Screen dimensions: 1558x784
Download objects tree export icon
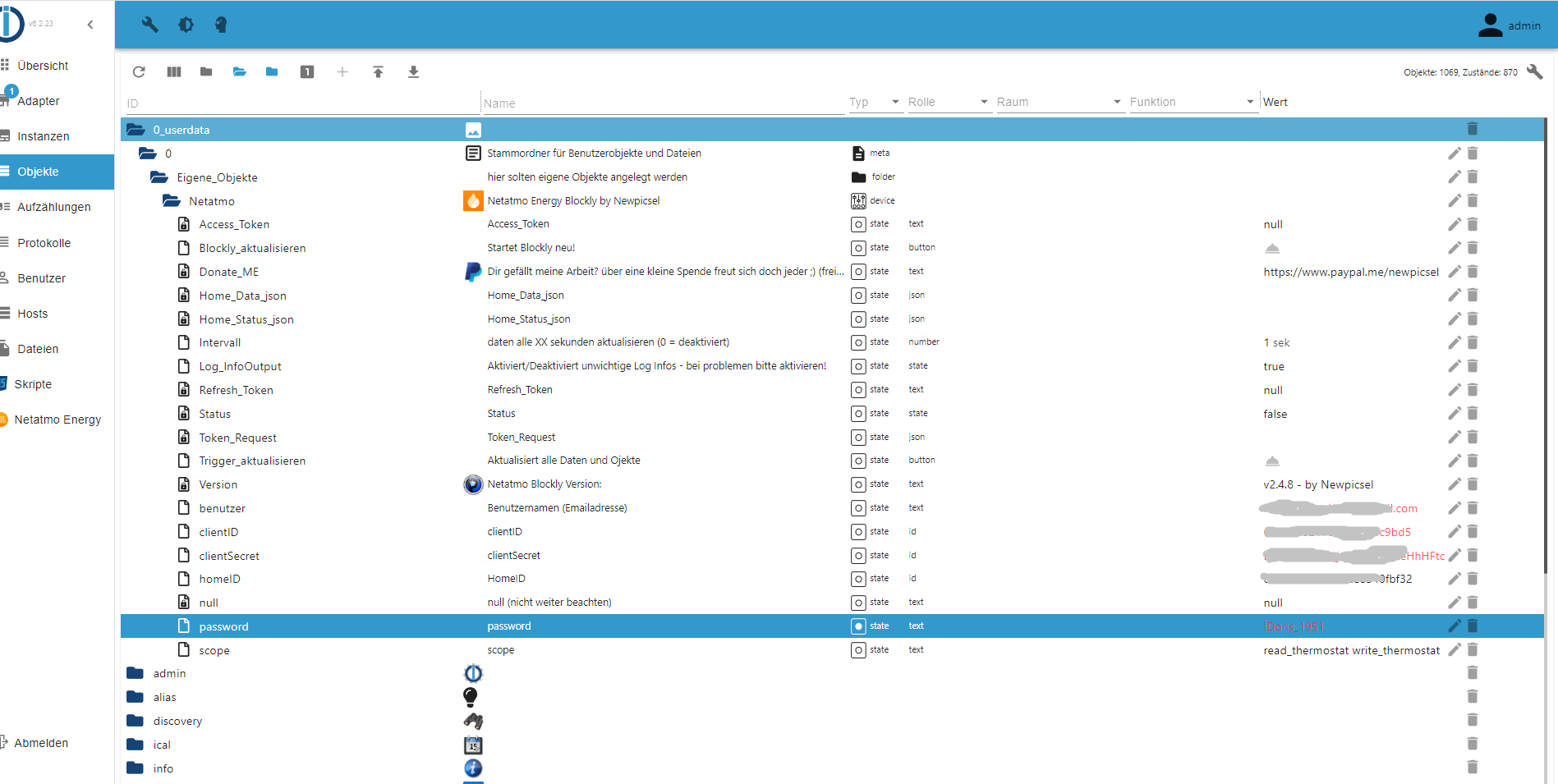tap(414, 72)
